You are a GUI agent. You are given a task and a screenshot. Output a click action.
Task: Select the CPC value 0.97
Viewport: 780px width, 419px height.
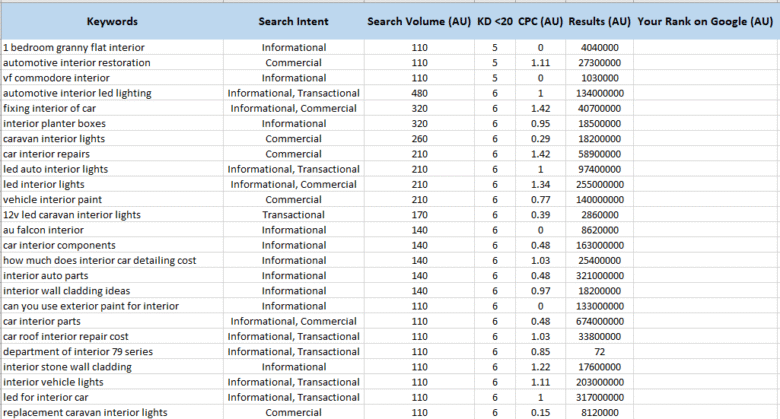[540, 291]
